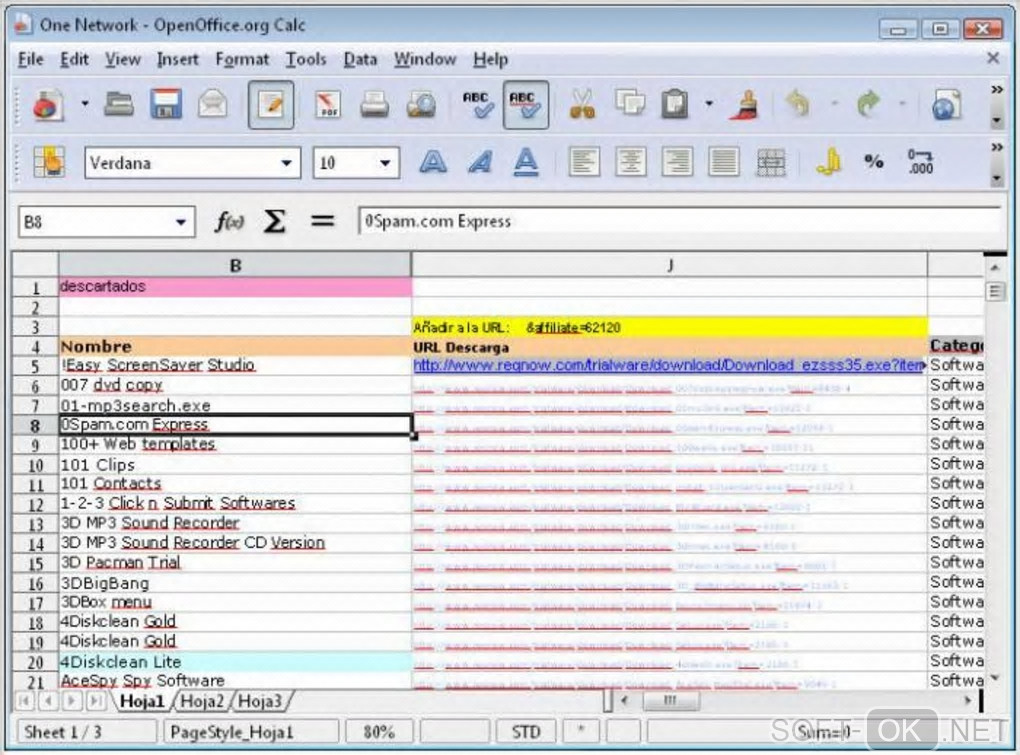The image size is (1020, 755).
Task: Apply justified alignment
Action: pos(723,162)
